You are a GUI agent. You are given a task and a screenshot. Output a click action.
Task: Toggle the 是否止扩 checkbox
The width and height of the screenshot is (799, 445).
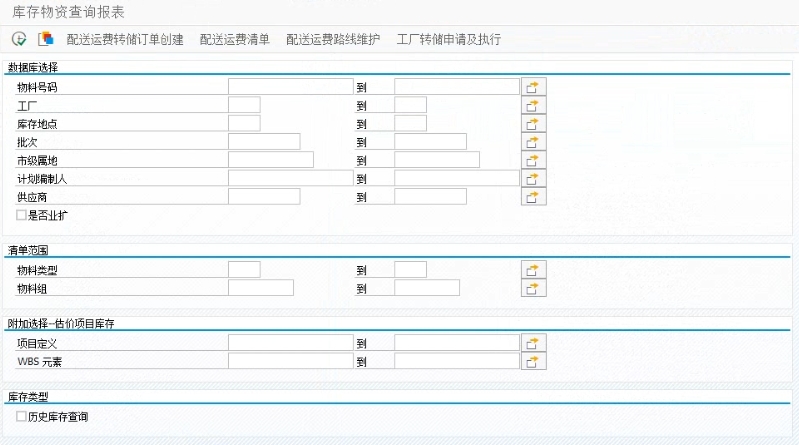pyautogui.click(x=22, y=215)
